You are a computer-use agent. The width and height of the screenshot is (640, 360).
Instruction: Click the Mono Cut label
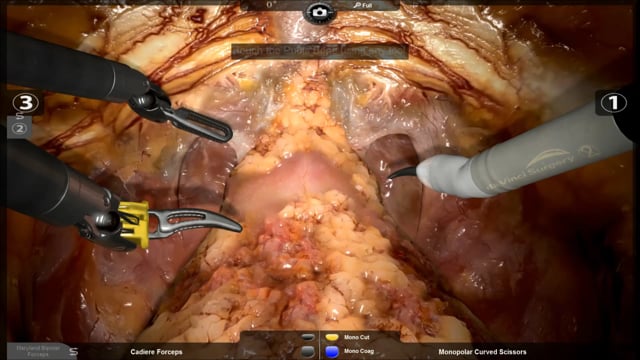pyautogui.click(x=356, y=338)
